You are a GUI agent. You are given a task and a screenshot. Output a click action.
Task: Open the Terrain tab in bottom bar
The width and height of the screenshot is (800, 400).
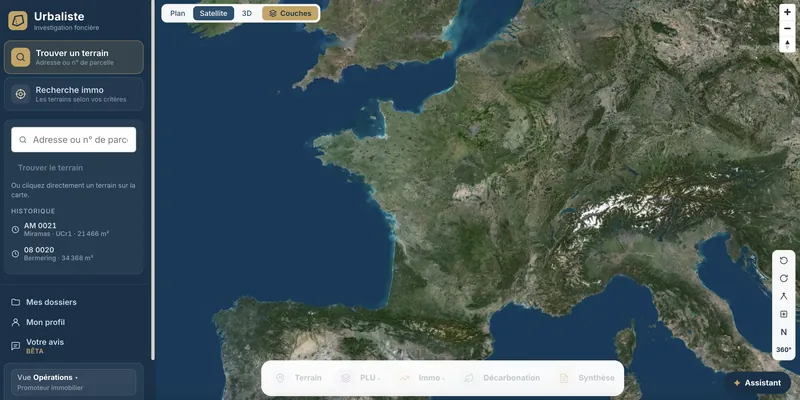tap(299, 378)
